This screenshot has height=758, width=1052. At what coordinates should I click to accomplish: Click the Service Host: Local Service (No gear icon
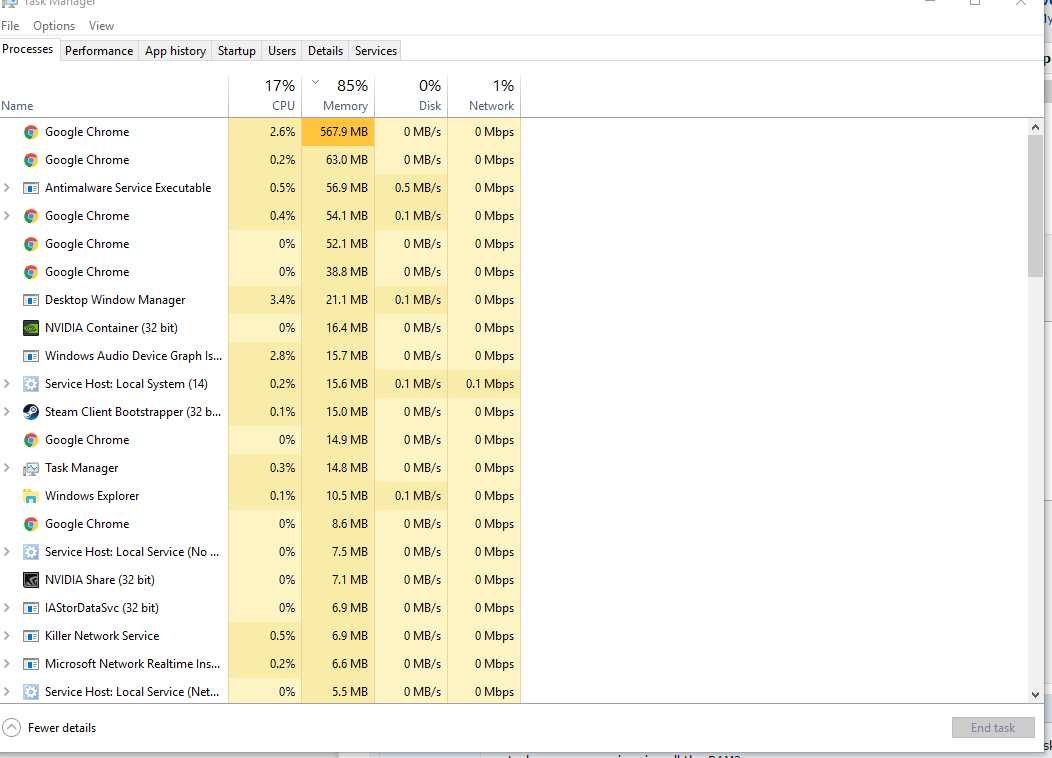[x=31, y=552]
